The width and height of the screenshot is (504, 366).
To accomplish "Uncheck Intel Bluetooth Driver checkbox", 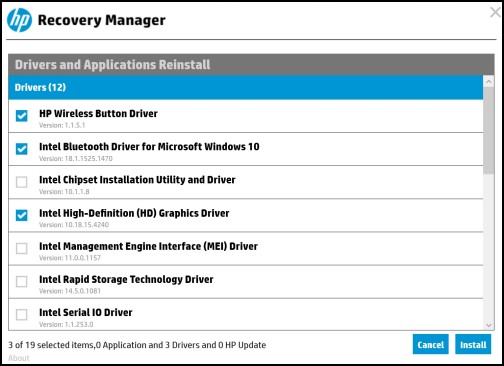I will click(22, 149).
